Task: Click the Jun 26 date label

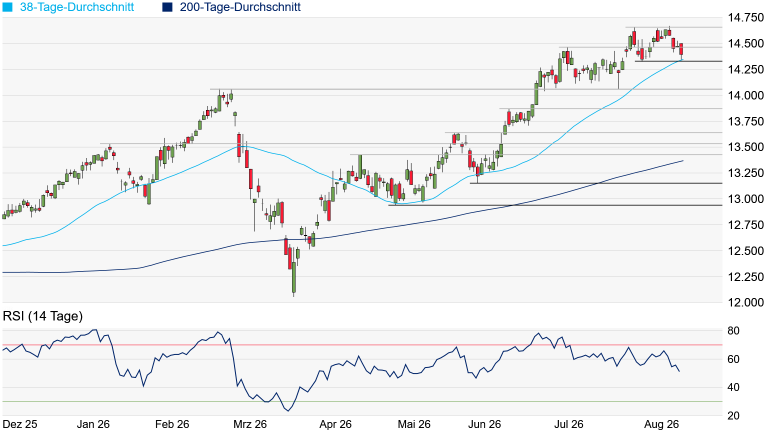Action: [484, 424]
